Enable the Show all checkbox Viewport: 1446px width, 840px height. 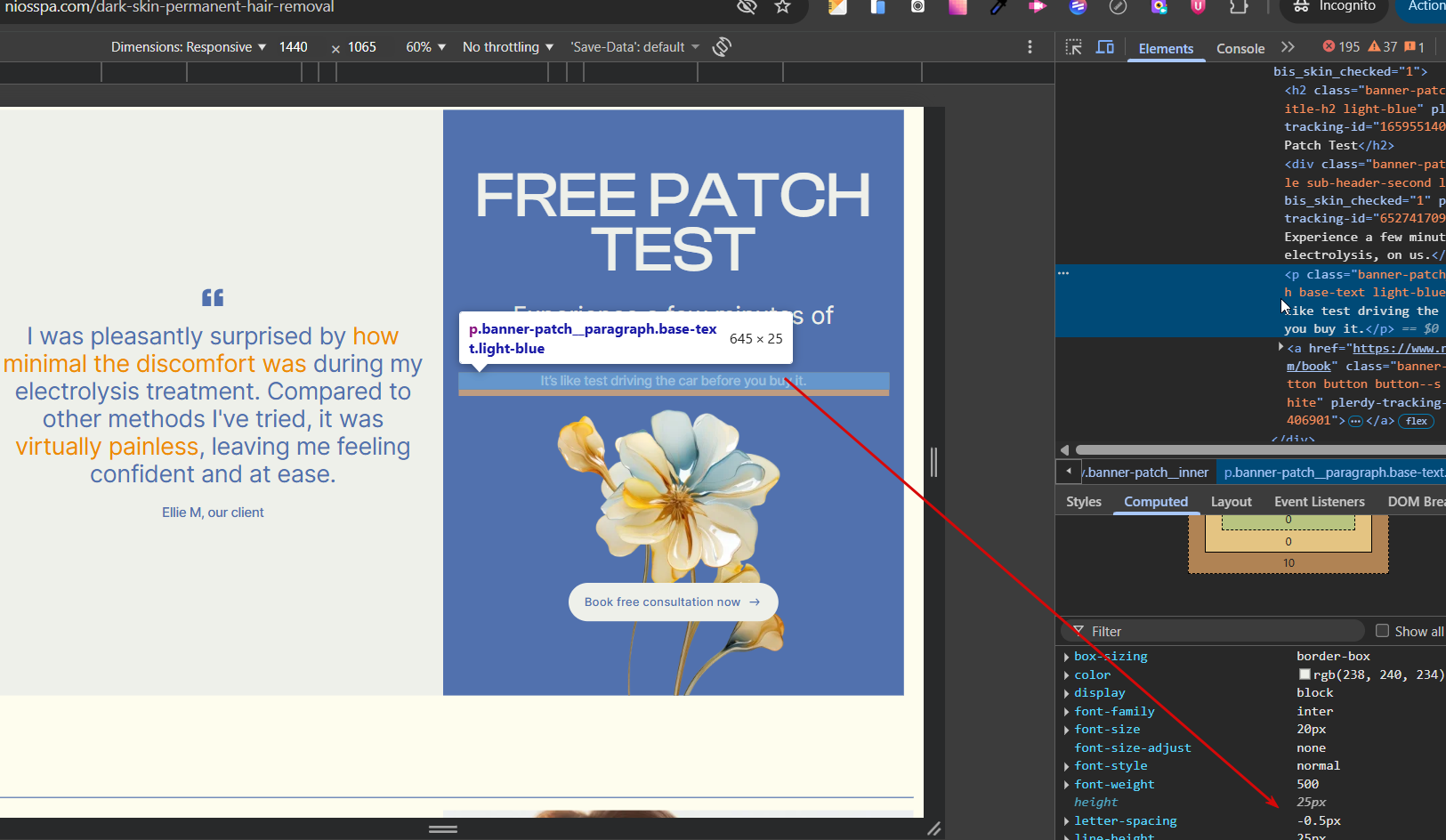coord(1382,631)
